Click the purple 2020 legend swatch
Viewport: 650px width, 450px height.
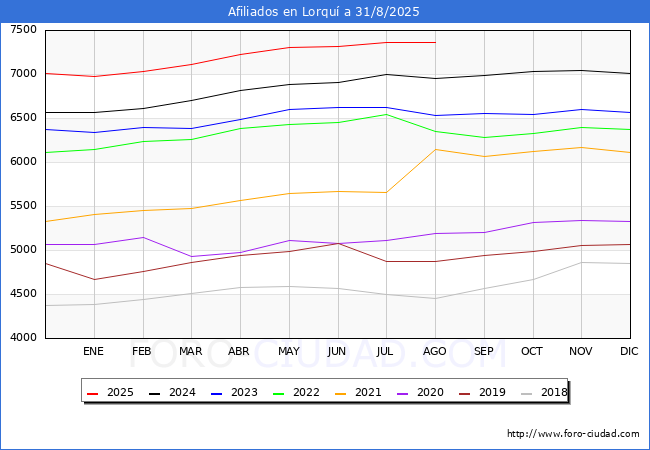[403, 393]
